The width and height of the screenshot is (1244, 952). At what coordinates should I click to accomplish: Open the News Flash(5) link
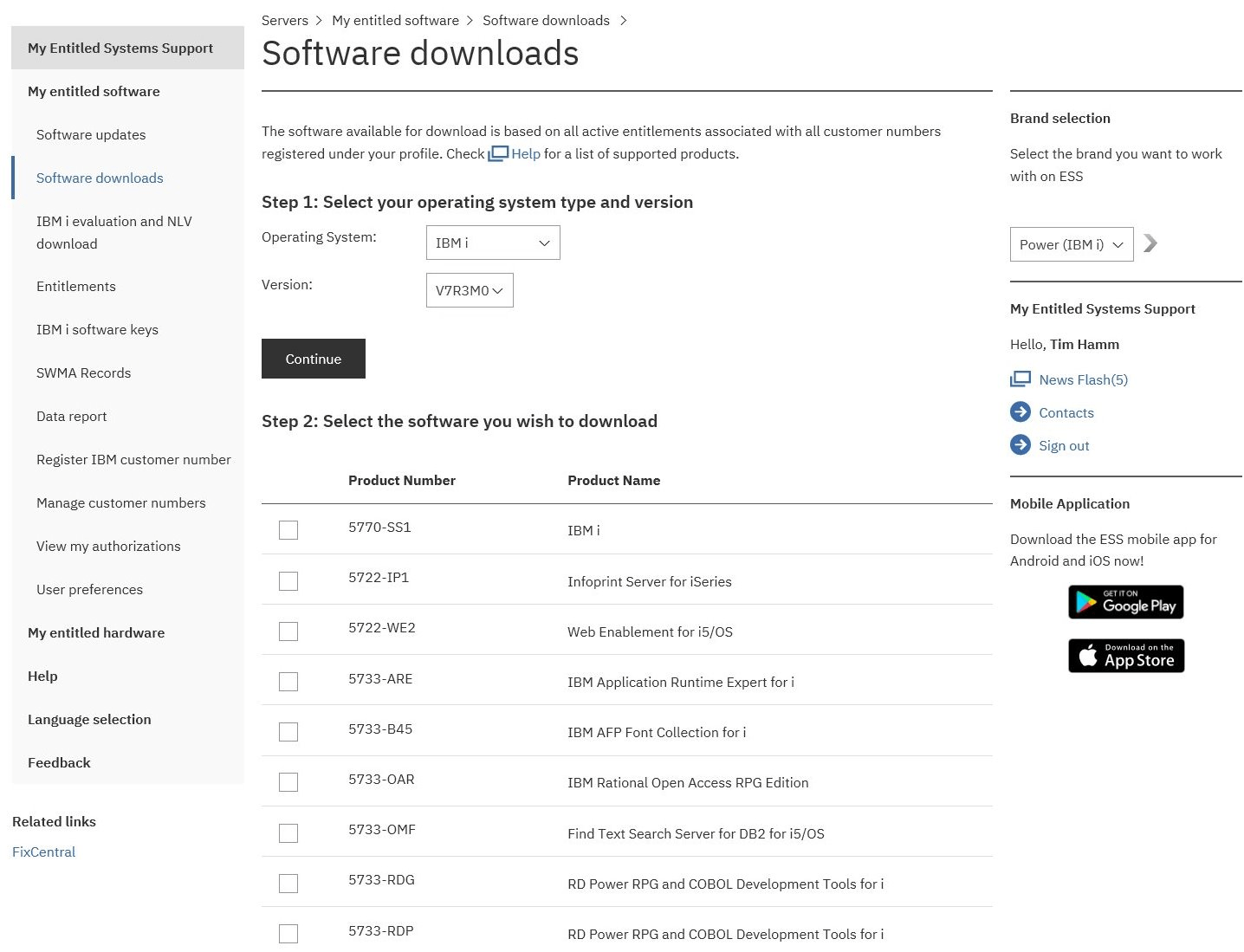(1084, 379)
